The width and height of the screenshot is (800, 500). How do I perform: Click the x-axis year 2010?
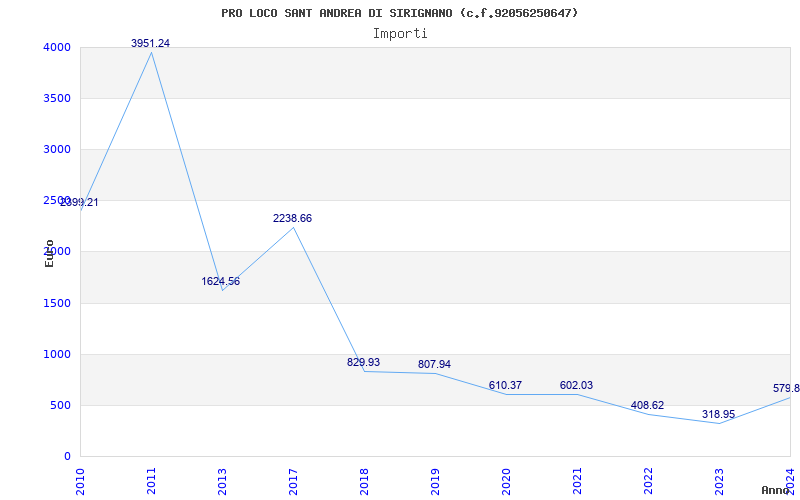[x=80, y=480]
